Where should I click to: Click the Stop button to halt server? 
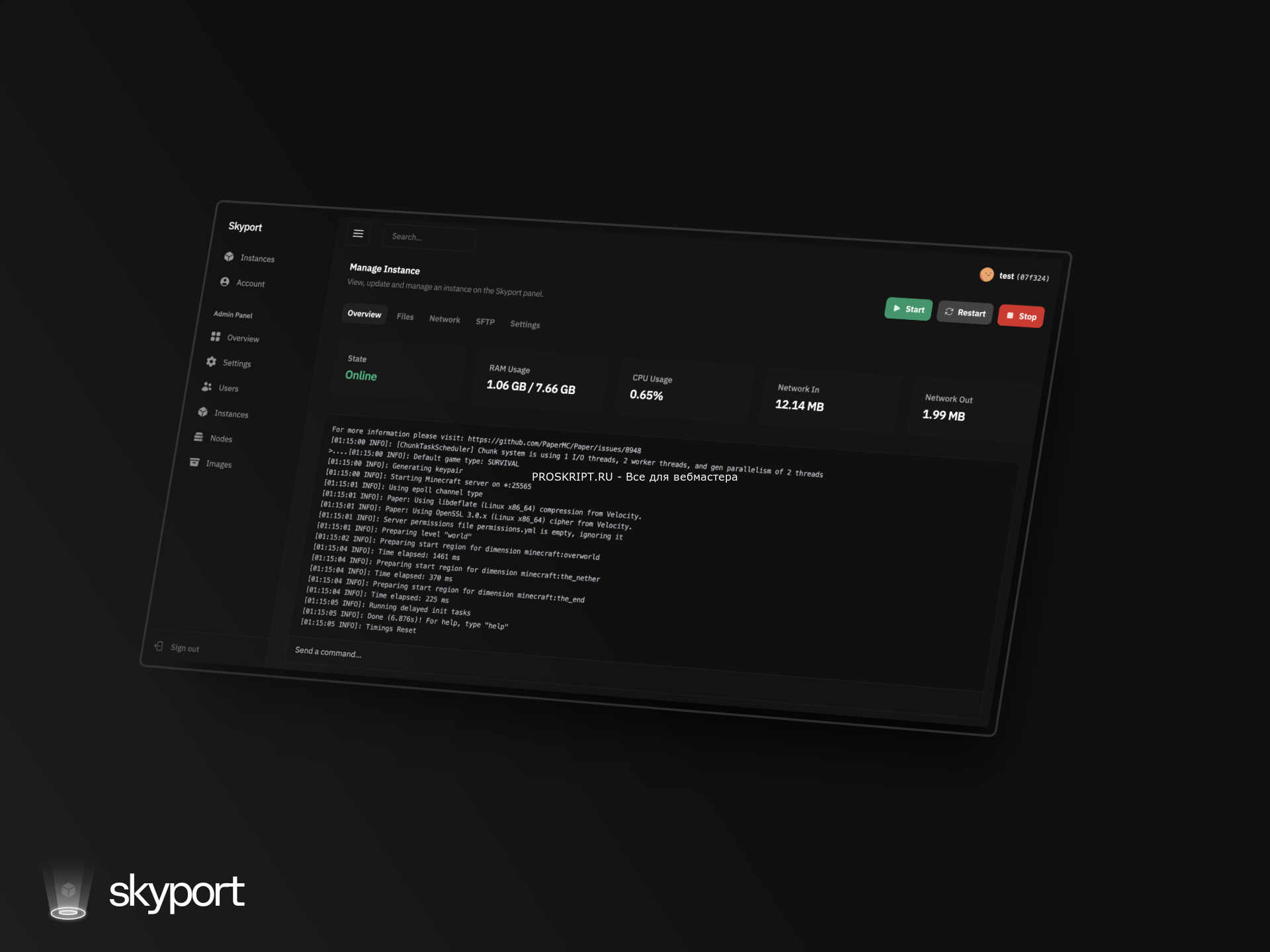[x=1021, y=313]
